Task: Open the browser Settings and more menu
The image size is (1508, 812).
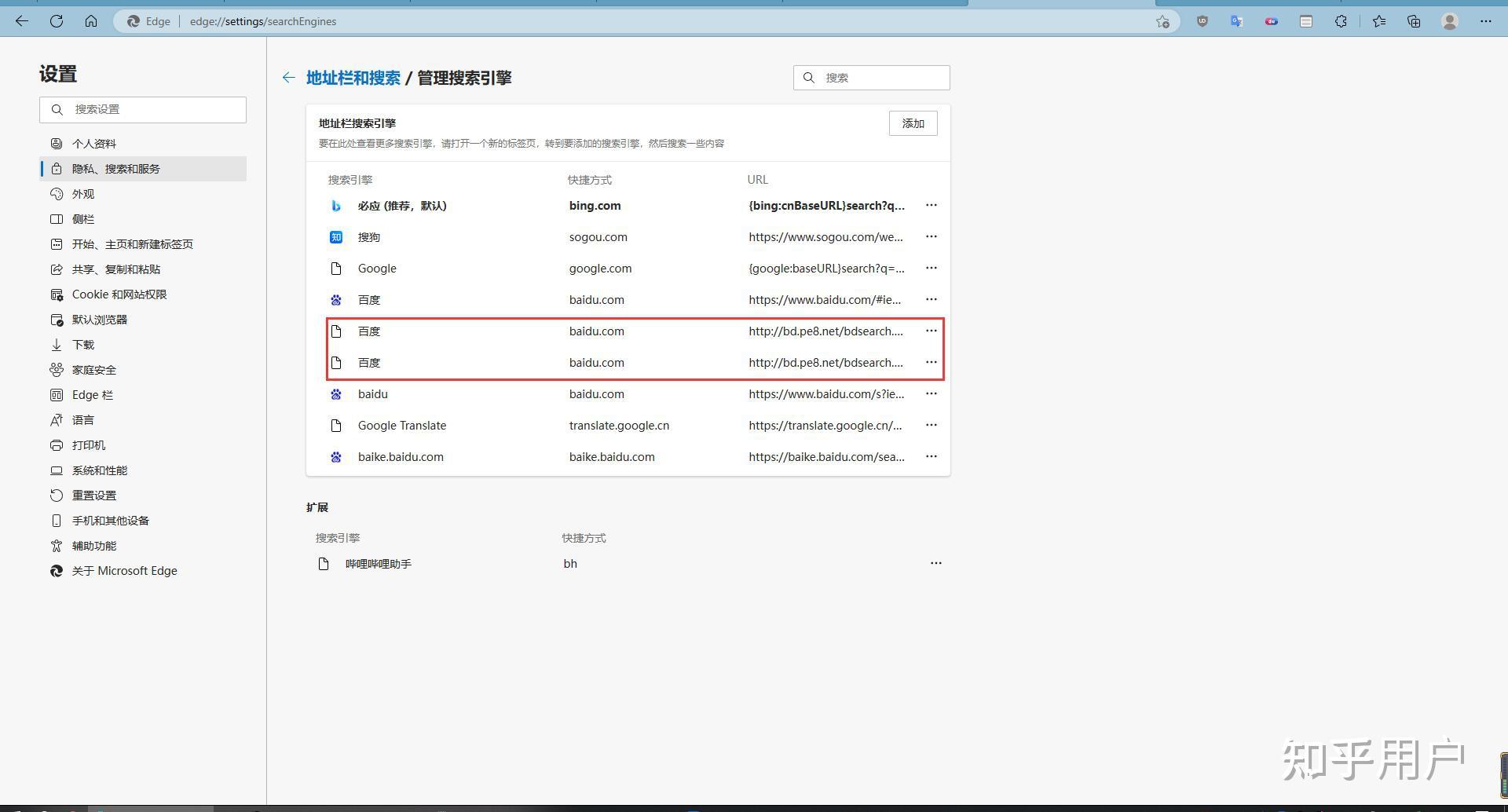Action: click(1485, 21)
